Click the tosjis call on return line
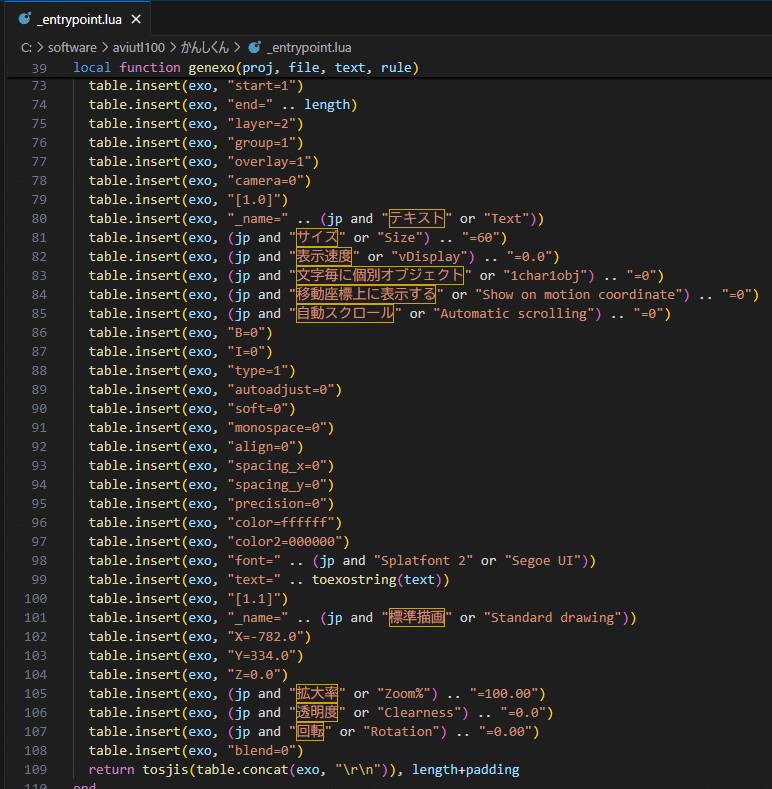The image size is (772, 789). point(165,770)
